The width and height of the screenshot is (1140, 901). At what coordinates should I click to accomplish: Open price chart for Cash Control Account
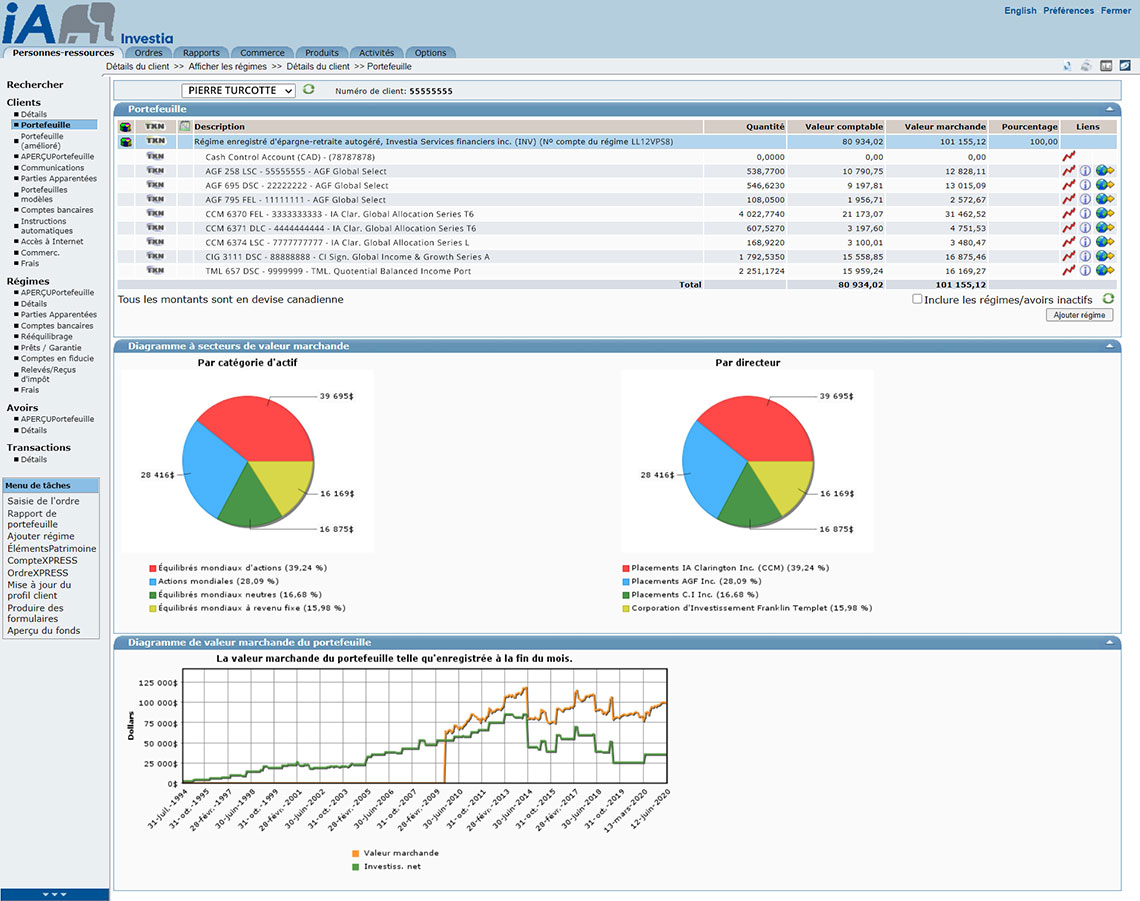point(1068,156)
